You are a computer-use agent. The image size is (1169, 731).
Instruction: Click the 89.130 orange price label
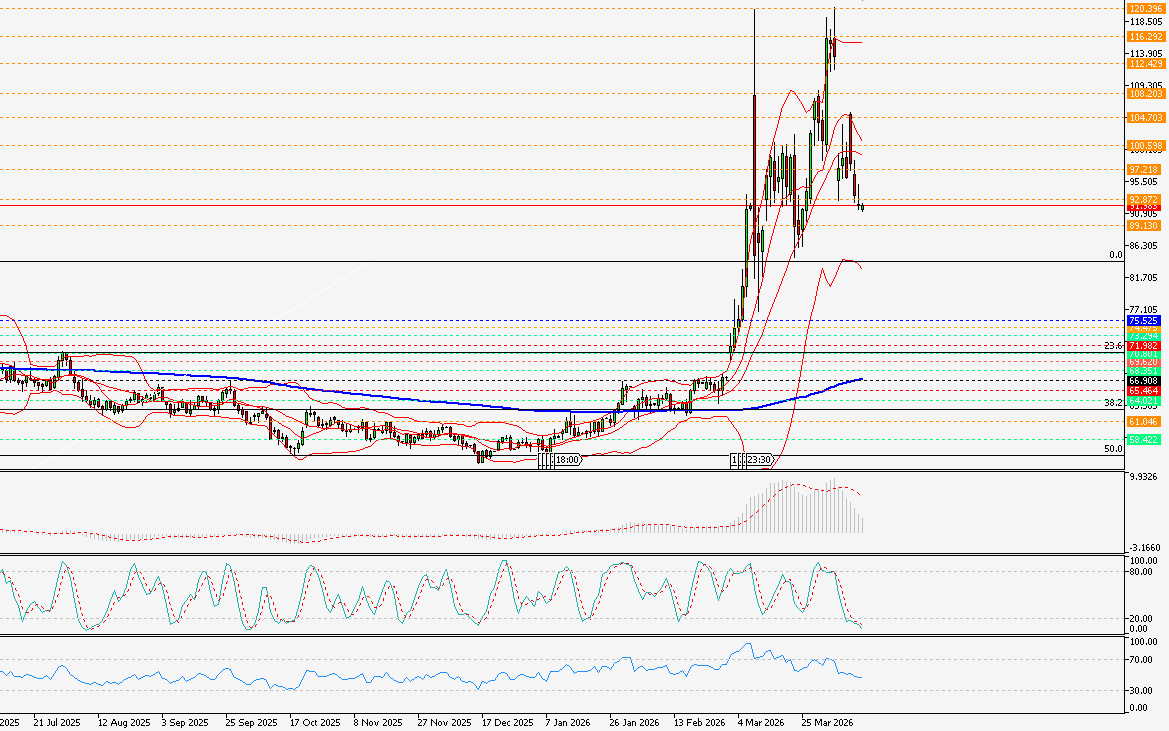point(1143,226)
